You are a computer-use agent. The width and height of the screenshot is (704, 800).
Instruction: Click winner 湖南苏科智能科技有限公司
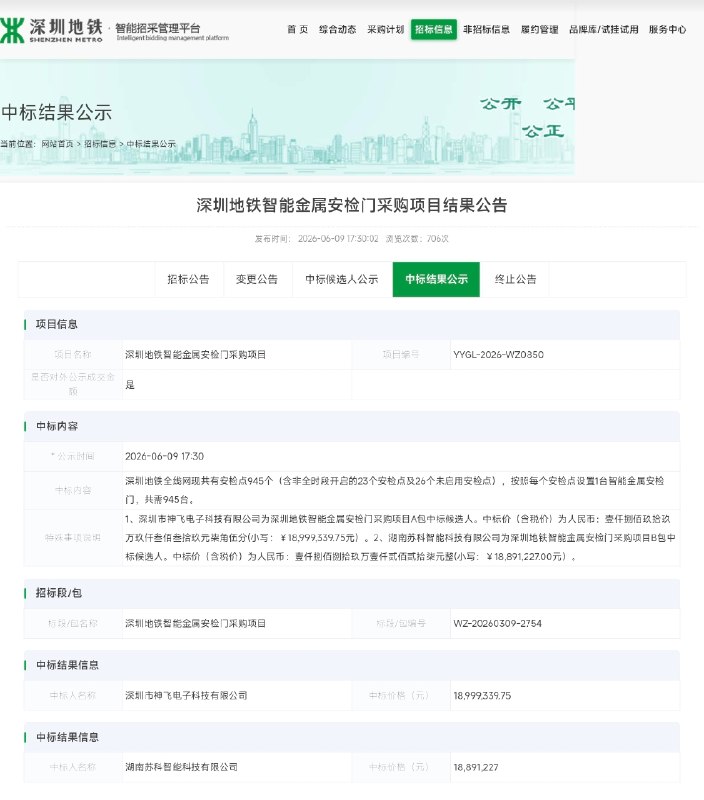click(x=182, y=767)
